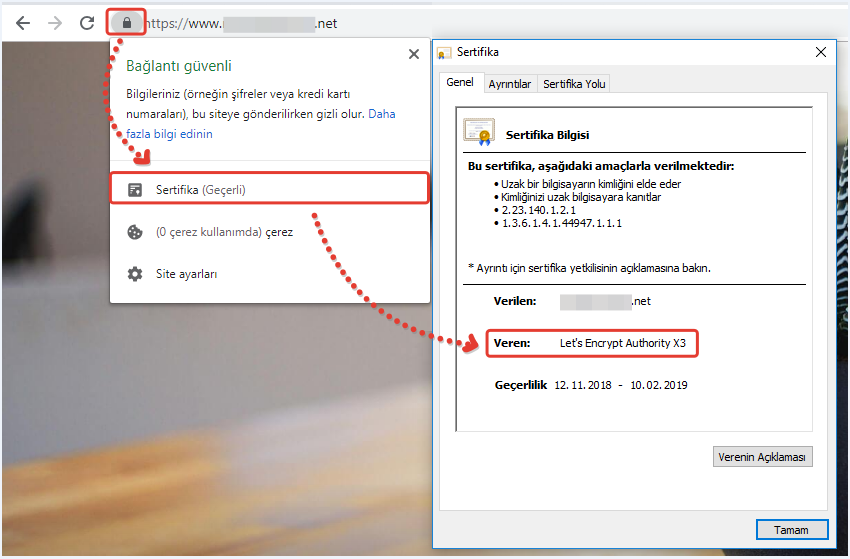The image size is (850, 559).
Task: Reload the current page
Action: click(87, 23)
